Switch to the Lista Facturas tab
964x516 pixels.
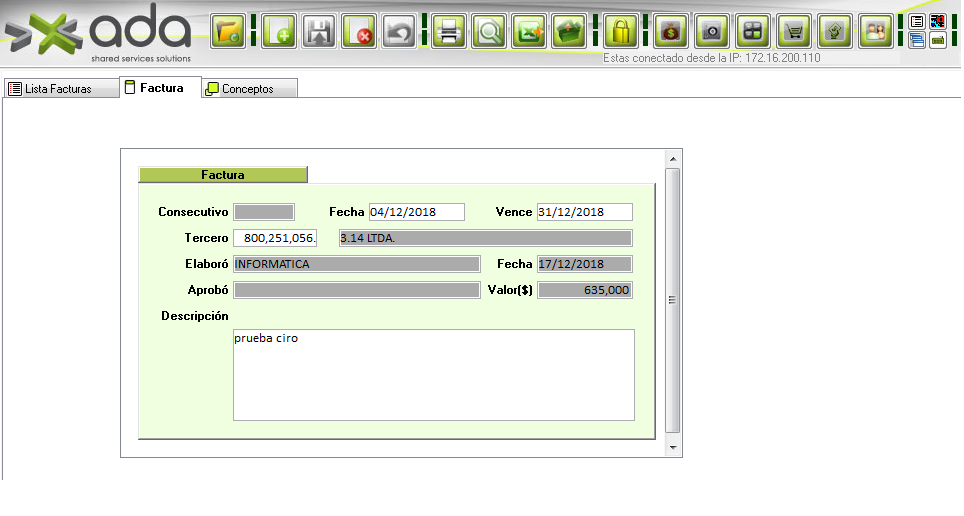tap(61, 89)
